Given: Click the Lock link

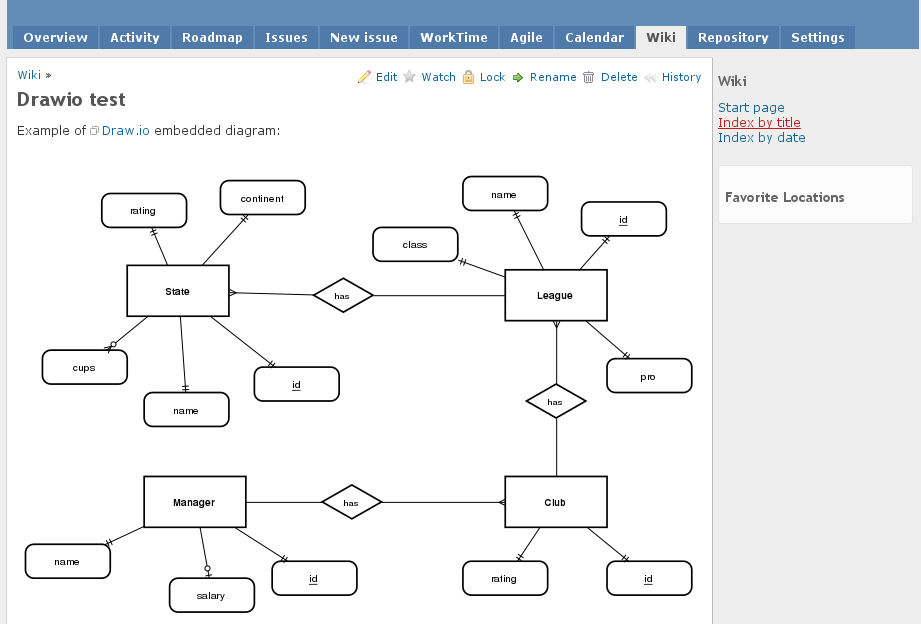Looking at the screenshot, I should [492, 77].
